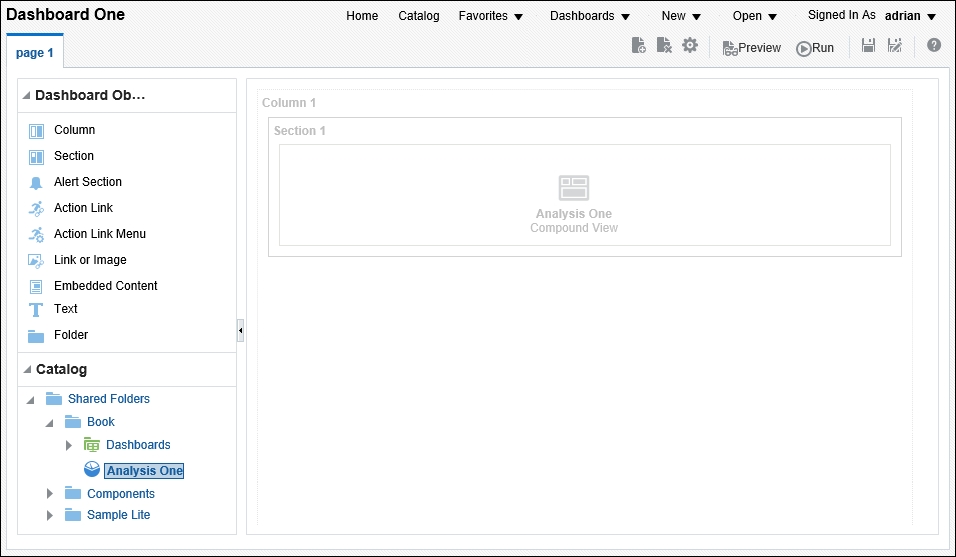Collapse the Catalog pane
This screenshot has width=956, height=557.
coord(27,369)
